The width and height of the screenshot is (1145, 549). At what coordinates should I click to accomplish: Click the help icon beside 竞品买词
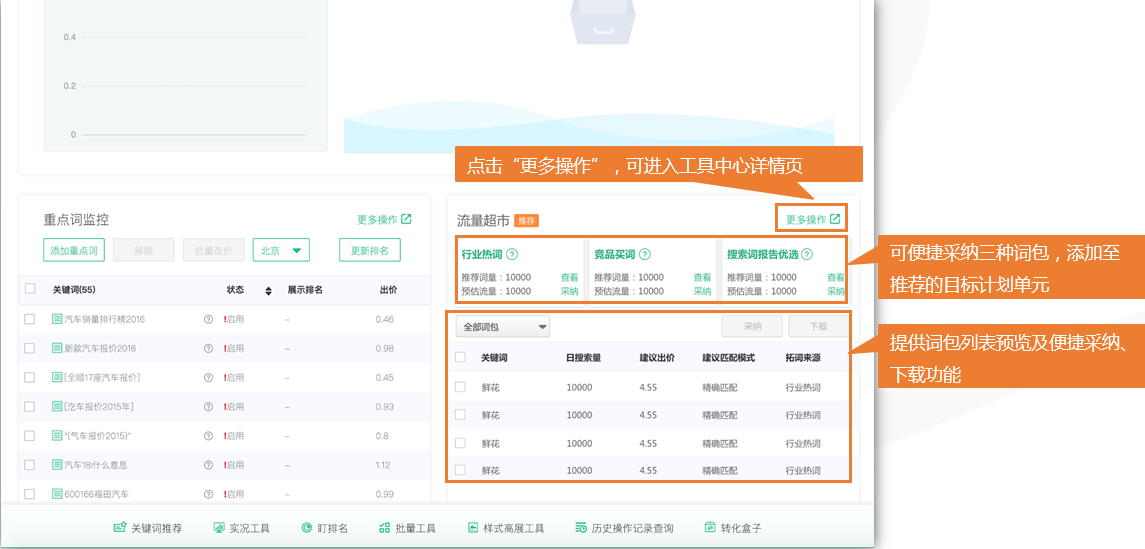coord(645,255)
